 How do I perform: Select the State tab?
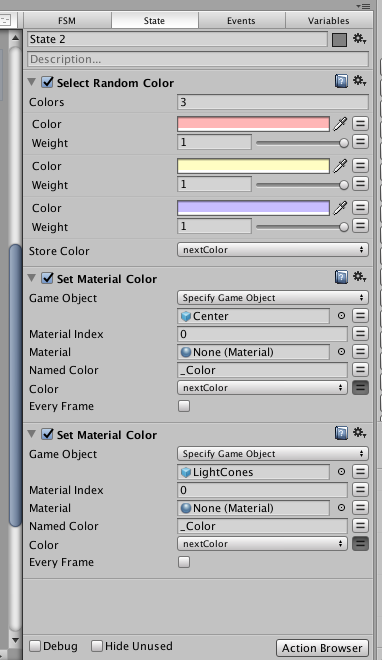pyautogui.click(x=154, y=20)
